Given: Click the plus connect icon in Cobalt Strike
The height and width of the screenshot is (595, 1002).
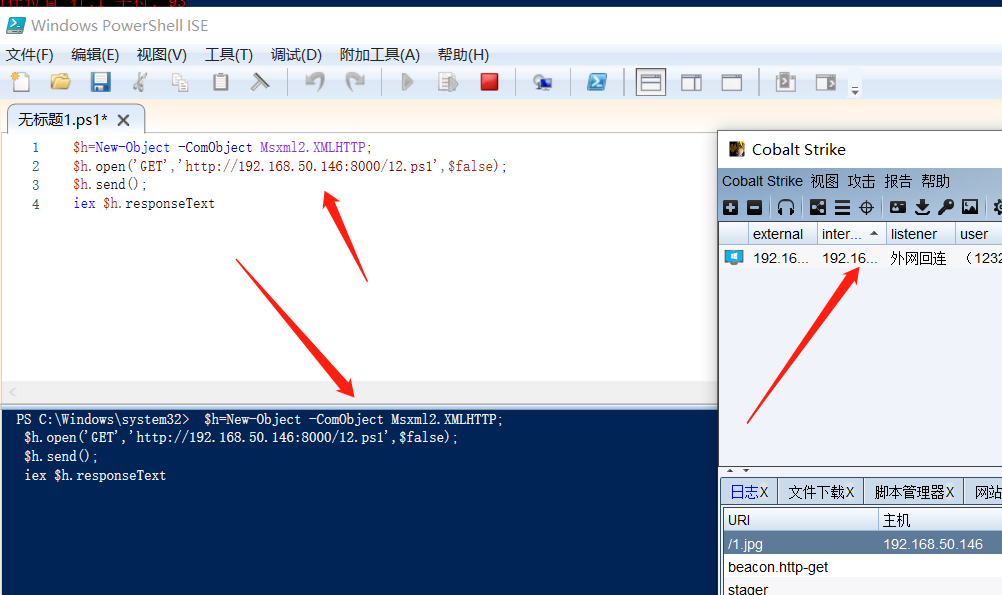Looking at the screenshot, I should coord(730,207).
